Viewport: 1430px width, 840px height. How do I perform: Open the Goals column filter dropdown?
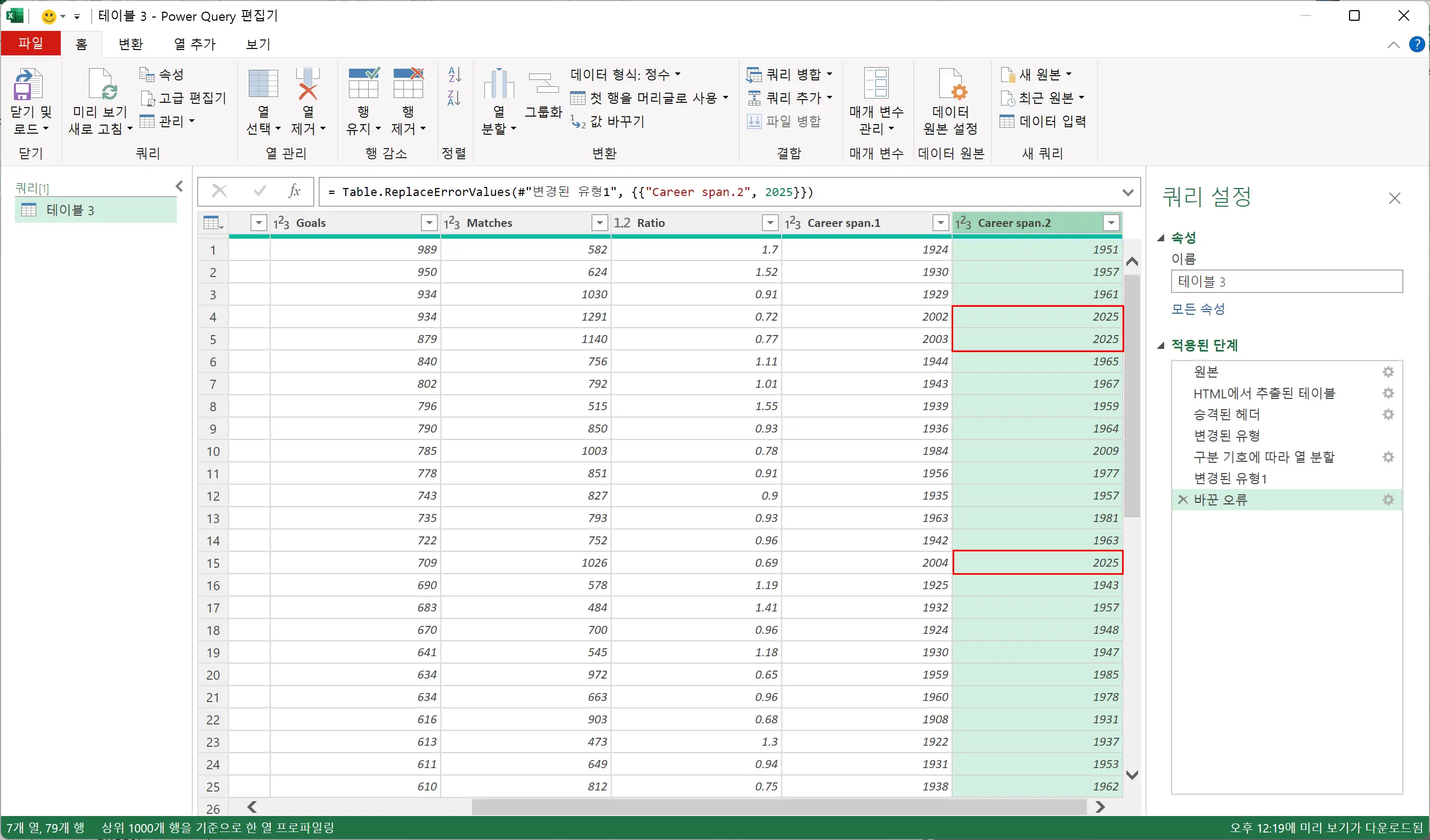point(428,222)
